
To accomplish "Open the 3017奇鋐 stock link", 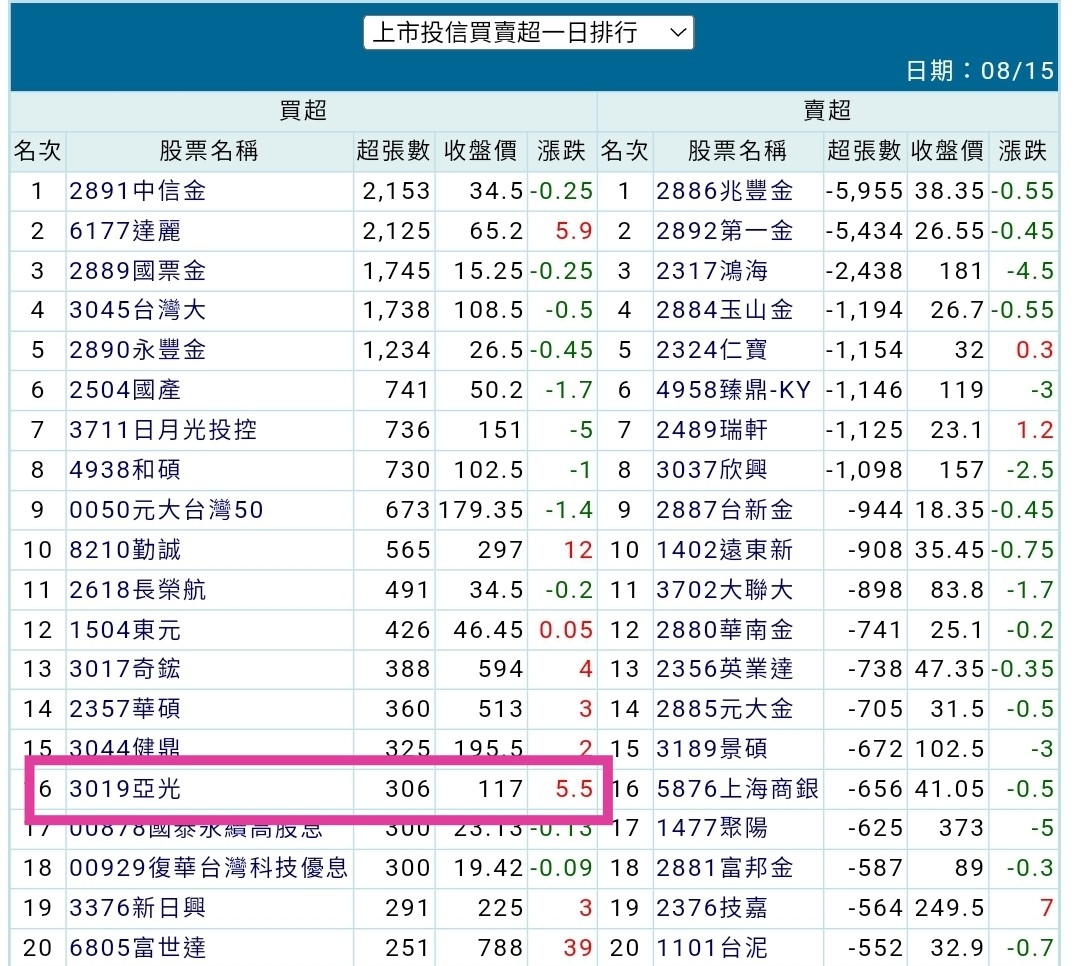I will (125, 669).
